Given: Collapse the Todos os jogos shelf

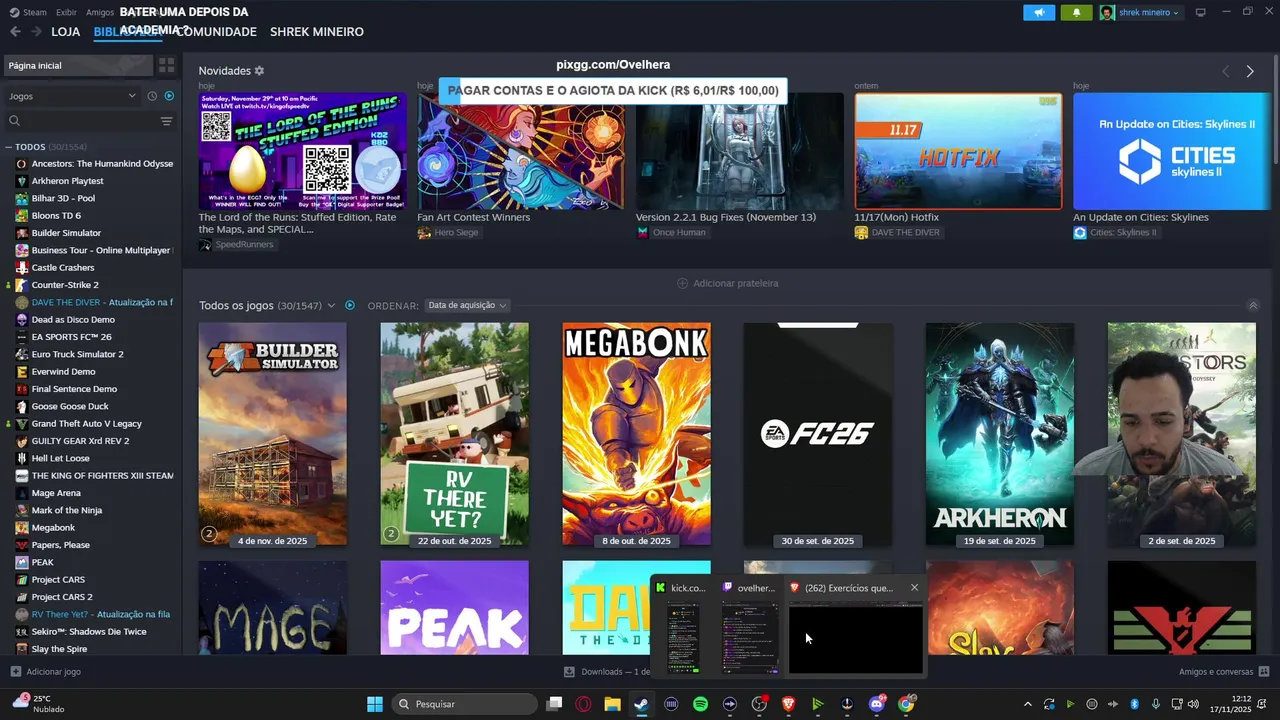Looking at the screenshot, I should coord(1253,305).
